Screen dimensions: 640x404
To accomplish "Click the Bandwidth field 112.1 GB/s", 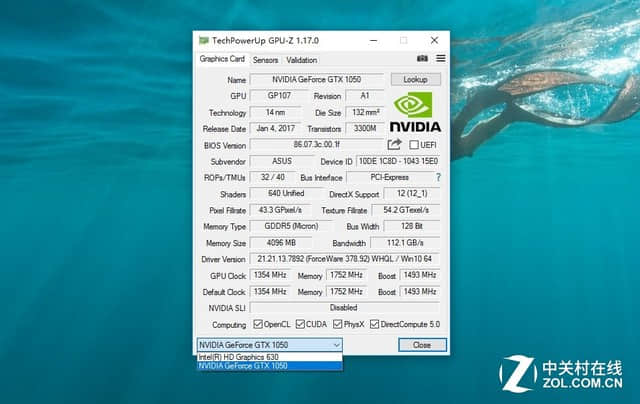I will [x=405, y=243].
